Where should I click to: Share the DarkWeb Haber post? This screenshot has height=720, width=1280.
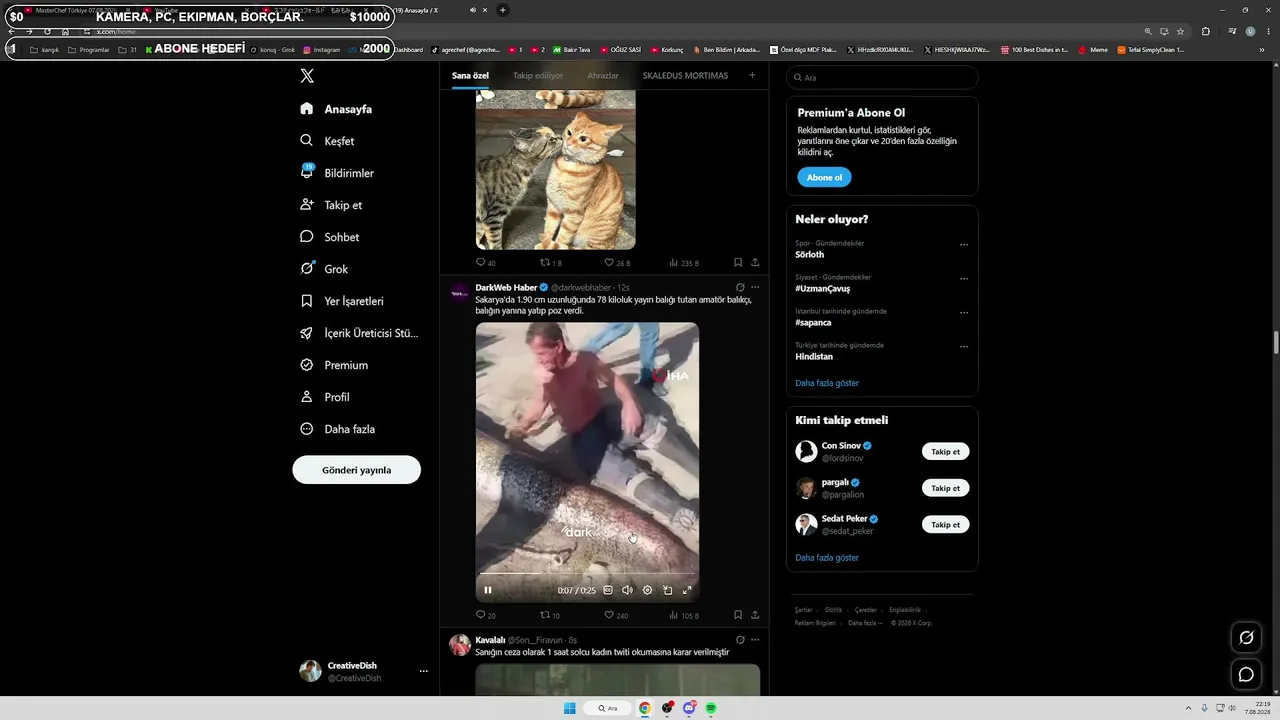[755, 615]
